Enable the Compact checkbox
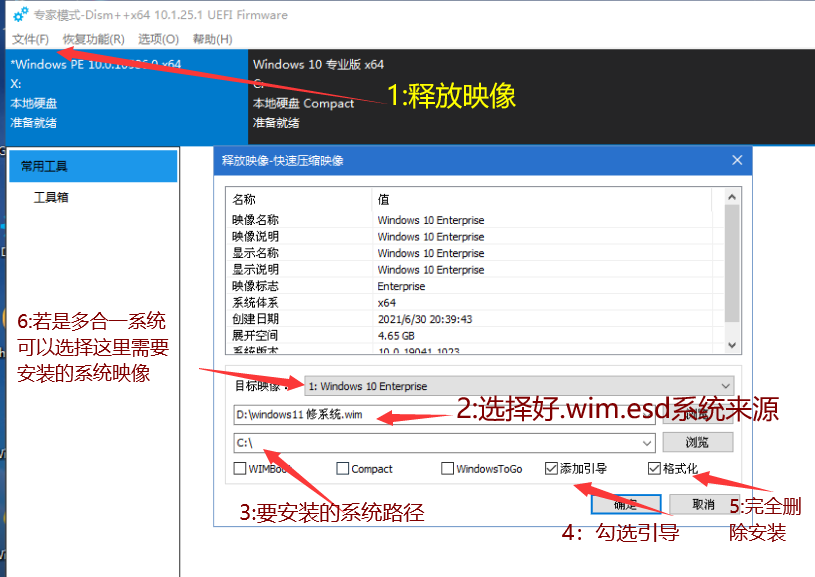Screen dimensions: 815x577 (x=343, y=468)
